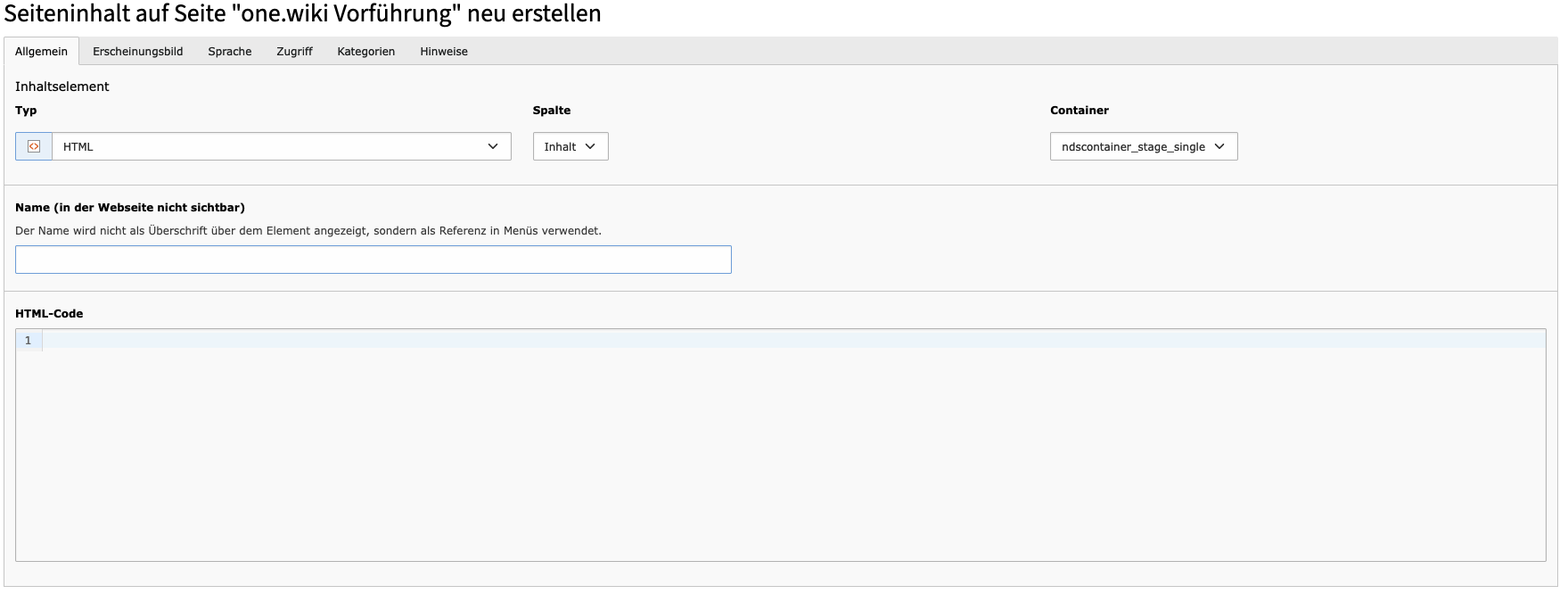Image resolution: width=1568 pixels, height=594 pixels.
Task: Click line number 1 in code editor
Action: 29,340
